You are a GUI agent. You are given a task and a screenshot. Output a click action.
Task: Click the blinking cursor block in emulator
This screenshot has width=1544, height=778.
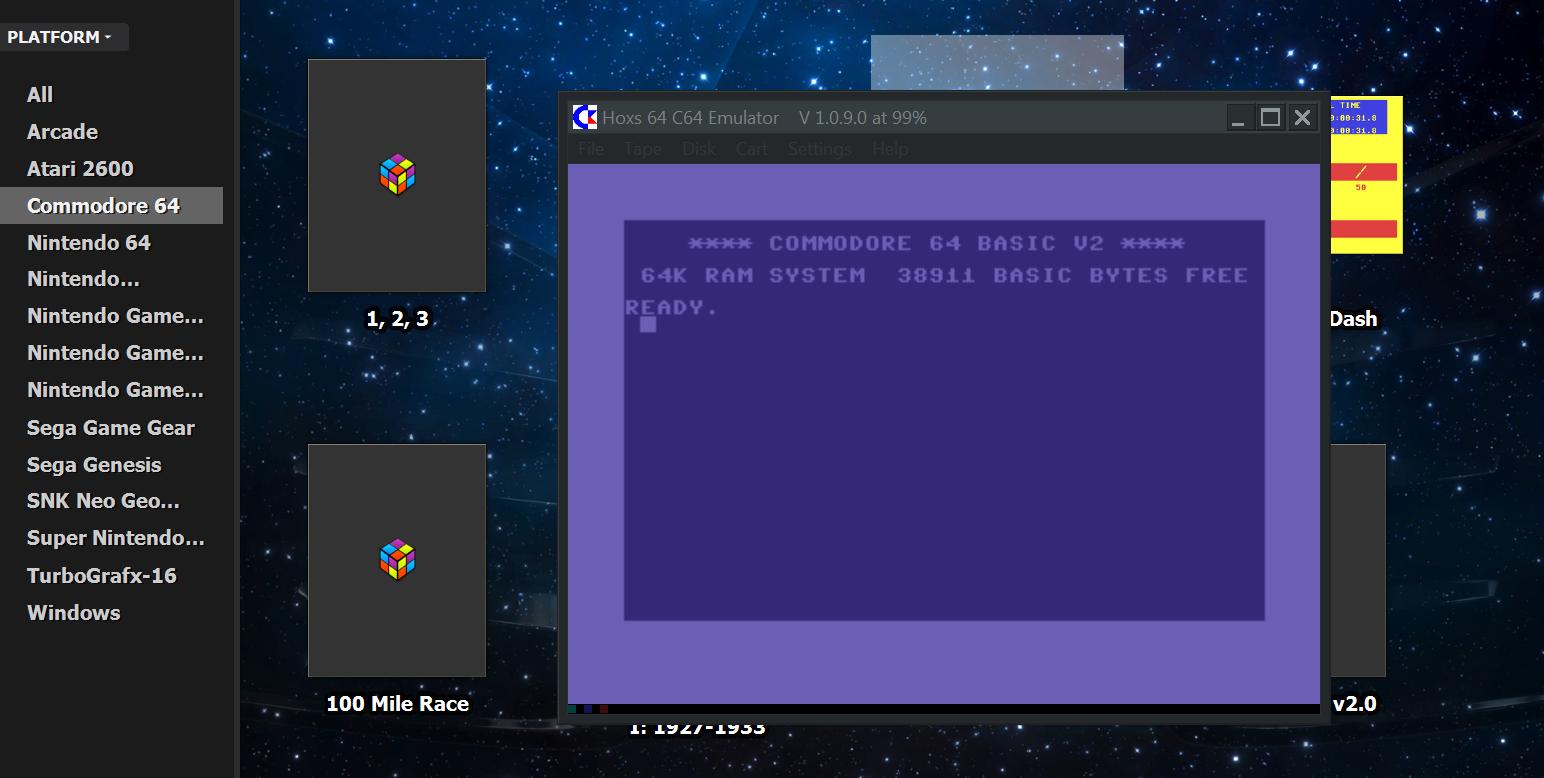[x=648, y=324]
